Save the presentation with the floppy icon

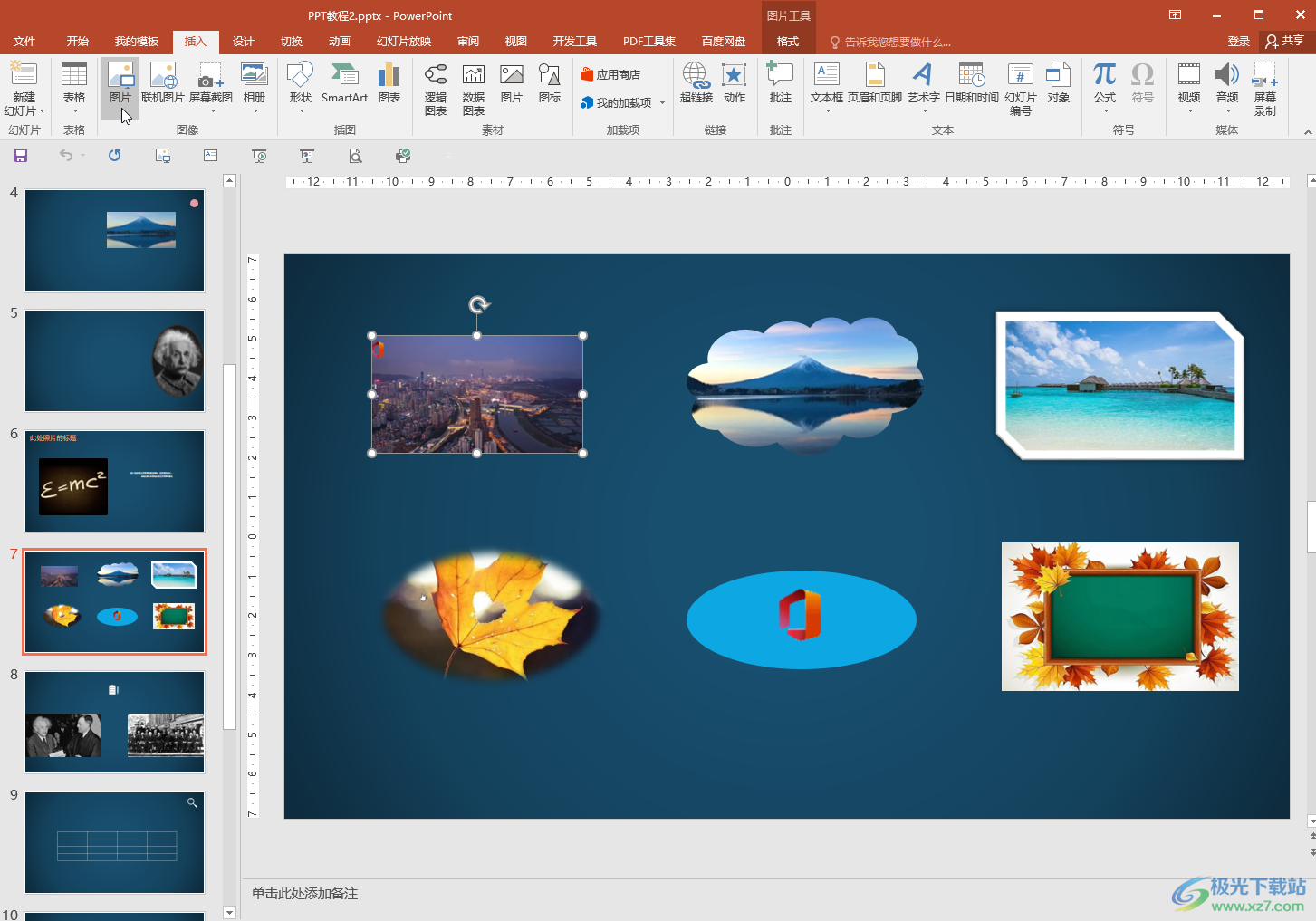[x=21, y=156]
